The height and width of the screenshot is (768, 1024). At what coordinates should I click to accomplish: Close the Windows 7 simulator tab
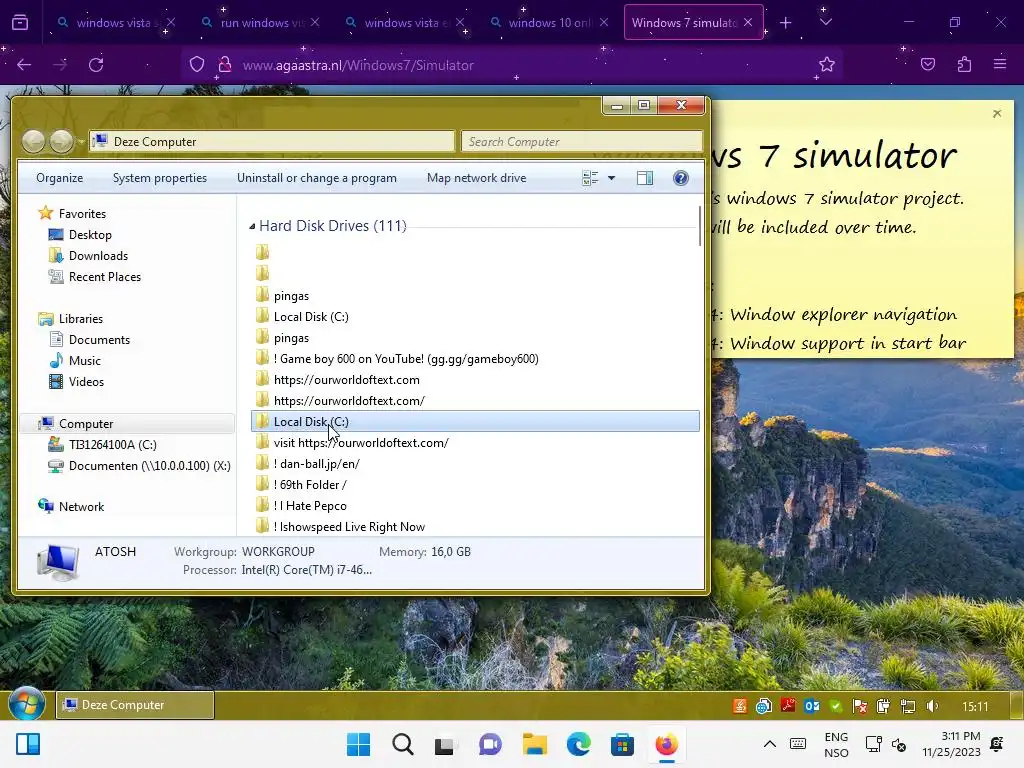tap(748, 23)
